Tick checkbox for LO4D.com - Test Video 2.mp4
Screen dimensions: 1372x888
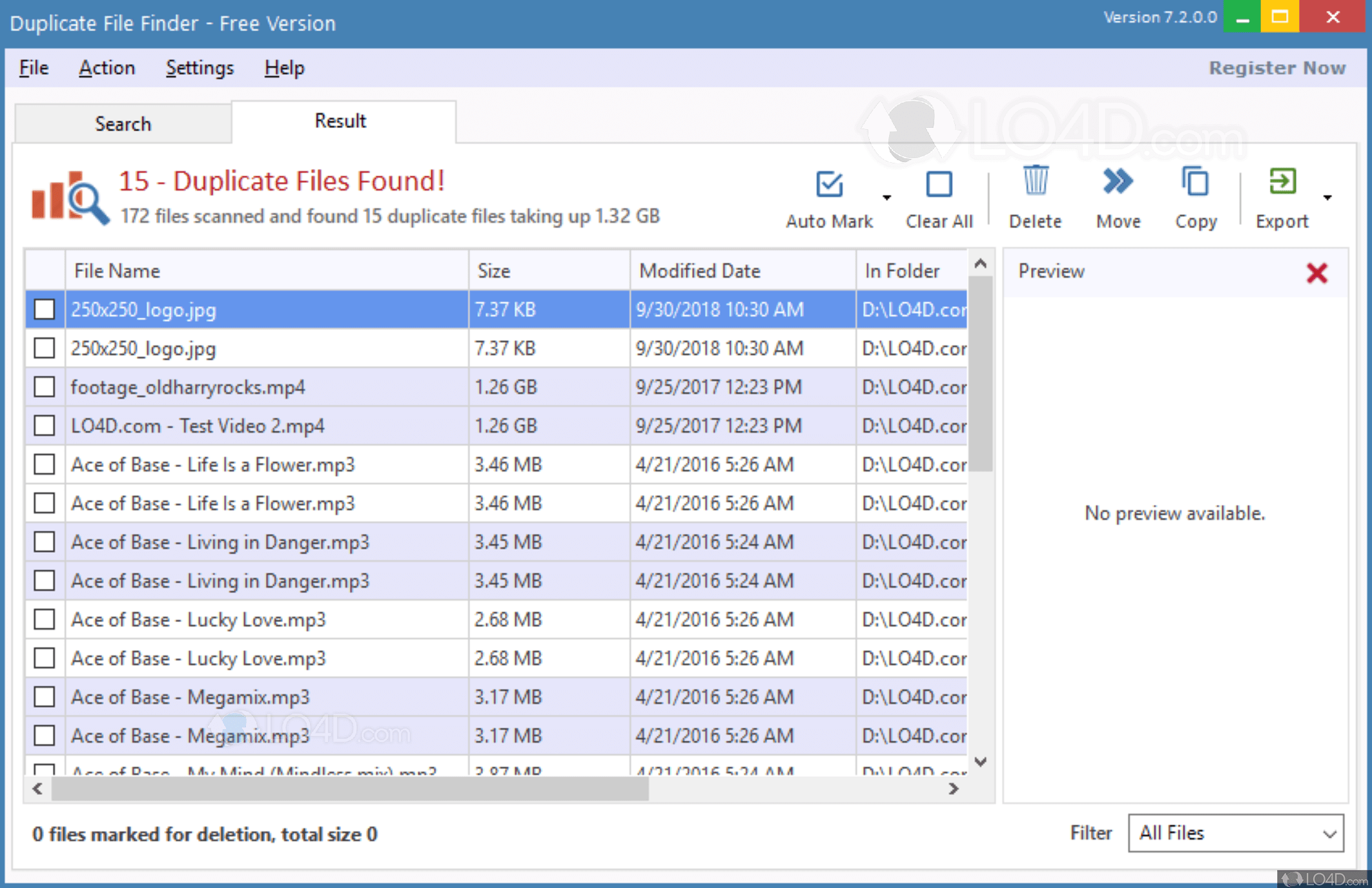(45, 426)
